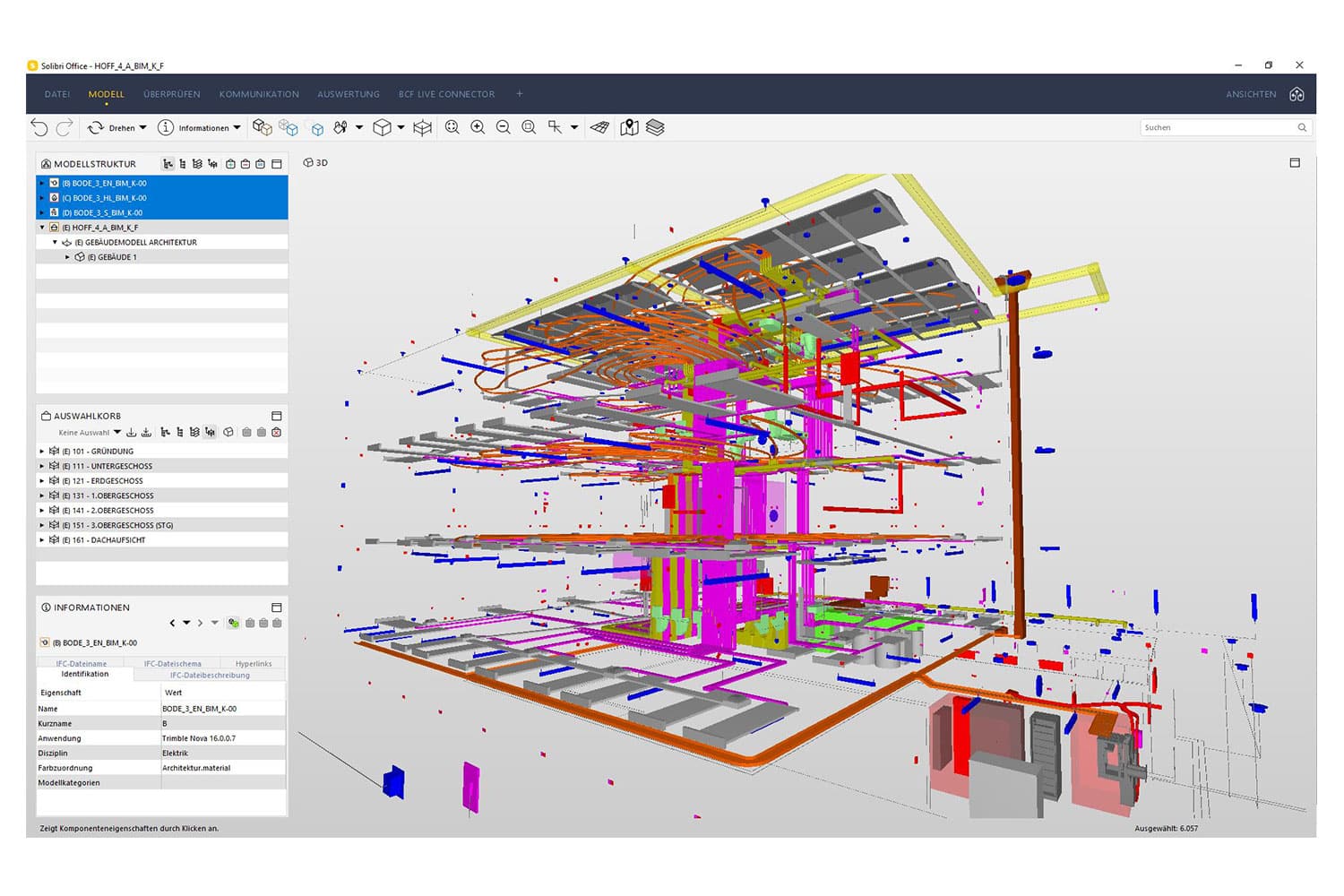Expand the (B) BODE_3_EN_BIM_K-00 model
Screen dimensions: 1344x896
(x=42, y=183)
